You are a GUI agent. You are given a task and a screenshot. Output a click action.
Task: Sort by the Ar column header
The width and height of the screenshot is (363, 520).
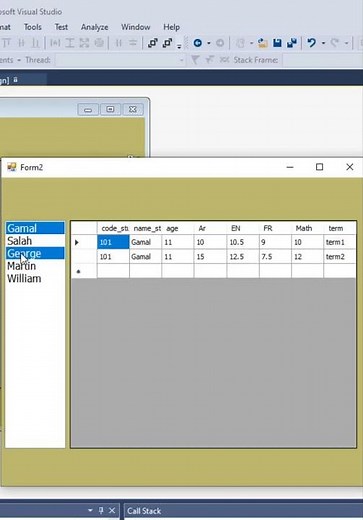(x=210, y=228)
